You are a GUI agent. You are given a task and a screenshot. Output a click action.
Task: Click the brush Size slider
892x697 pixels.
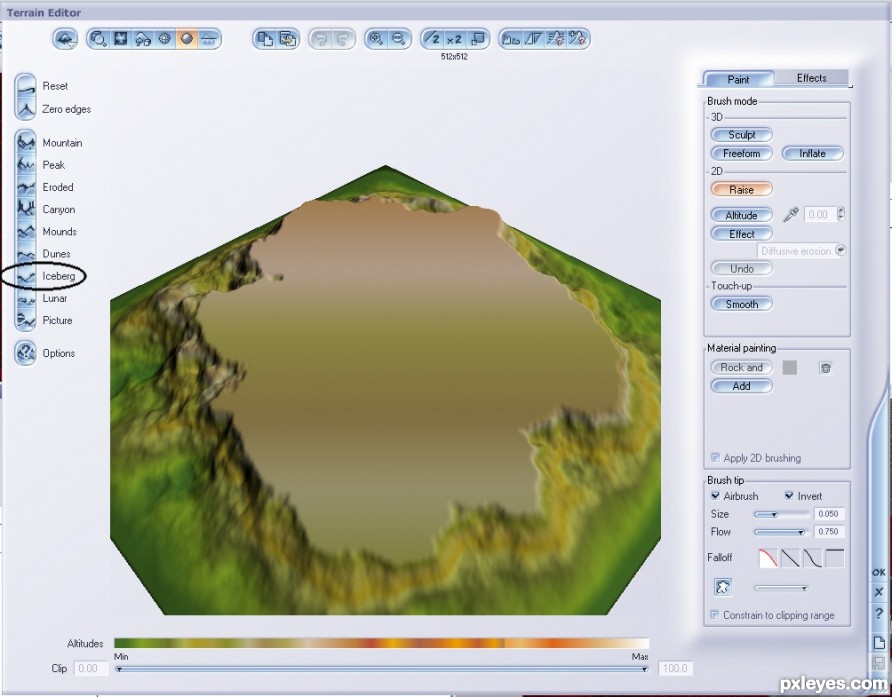click(x=782, y=514)
